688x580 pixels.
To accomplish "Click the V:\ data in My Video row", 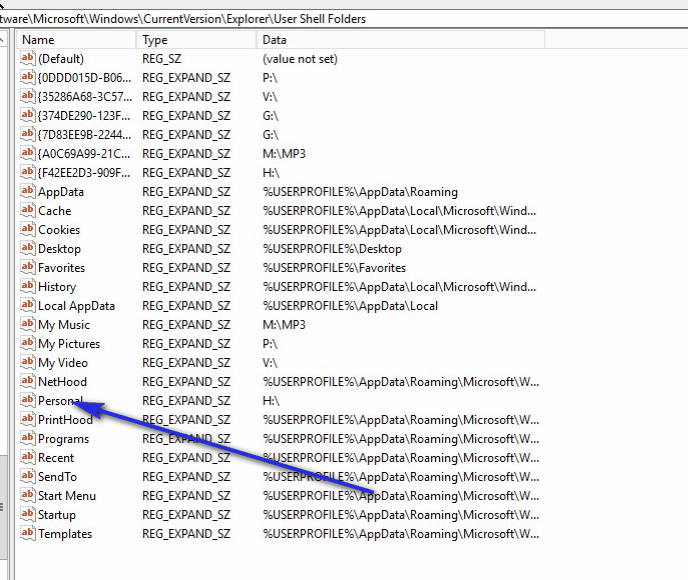I will click(270, 363).
